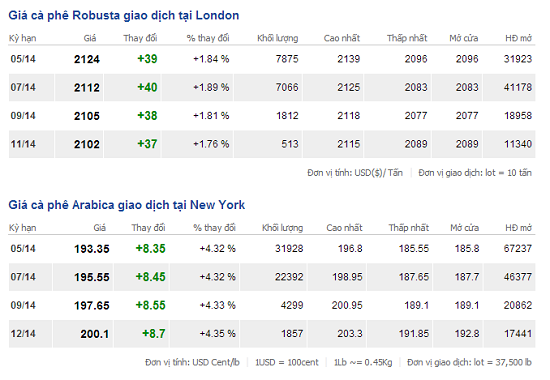Click Arabica volume 31928
The height and width of the screenshot is (380, 550).
pyautogui.click(x=289, y=249)
